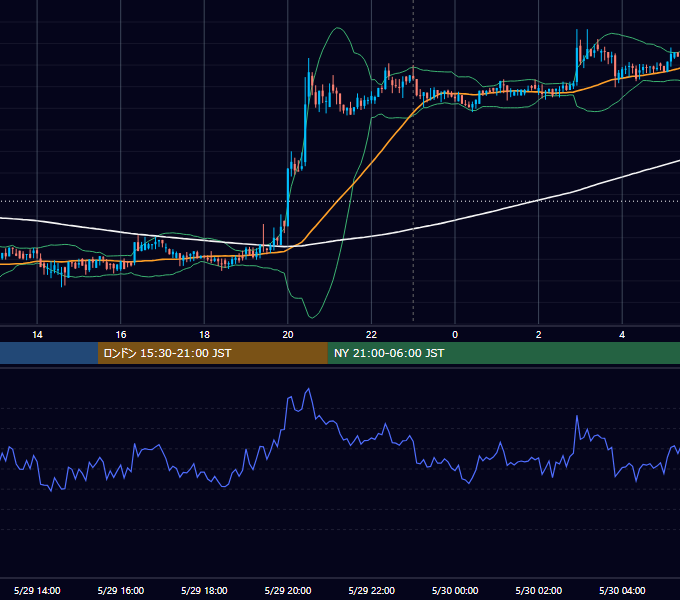The width and height of the screenshot is (680, 600).
Task: Click the 5/29 18:00 date label
Action: tap(204, 590)
